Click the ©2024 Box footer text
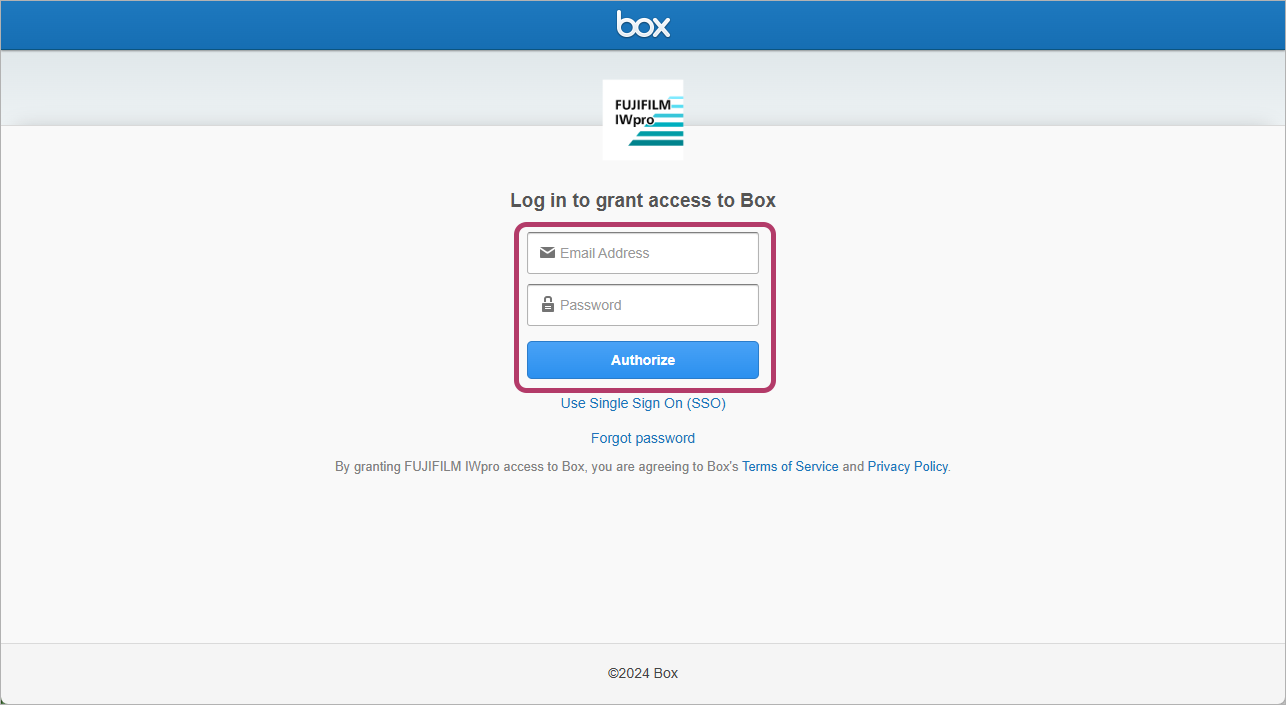This screenshot has width=1286, height=705. pos(643,673)
